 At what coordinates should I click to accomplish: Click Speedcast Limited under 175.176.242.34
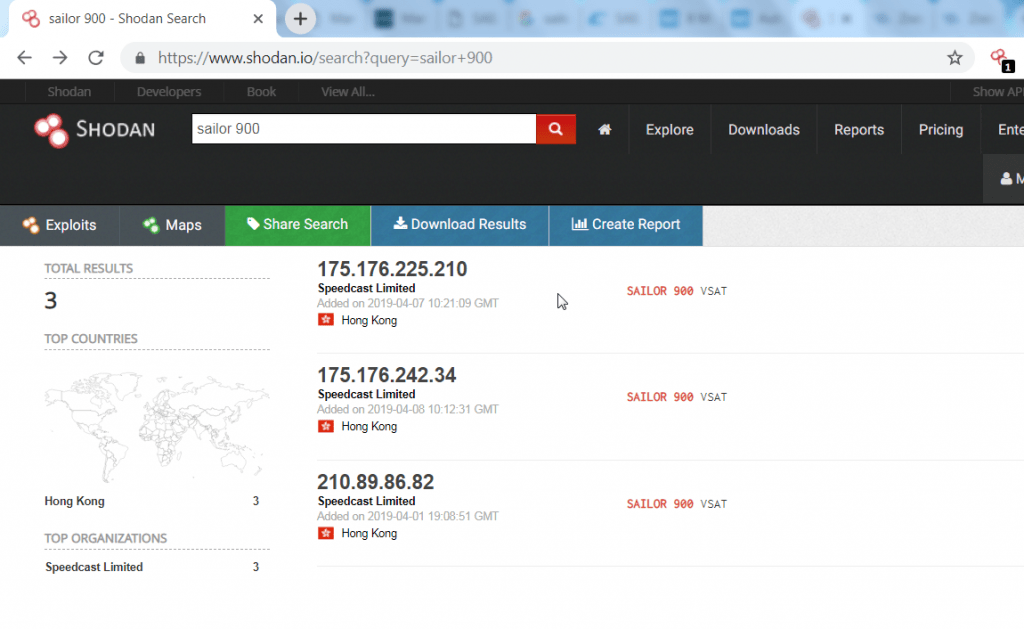366,395
